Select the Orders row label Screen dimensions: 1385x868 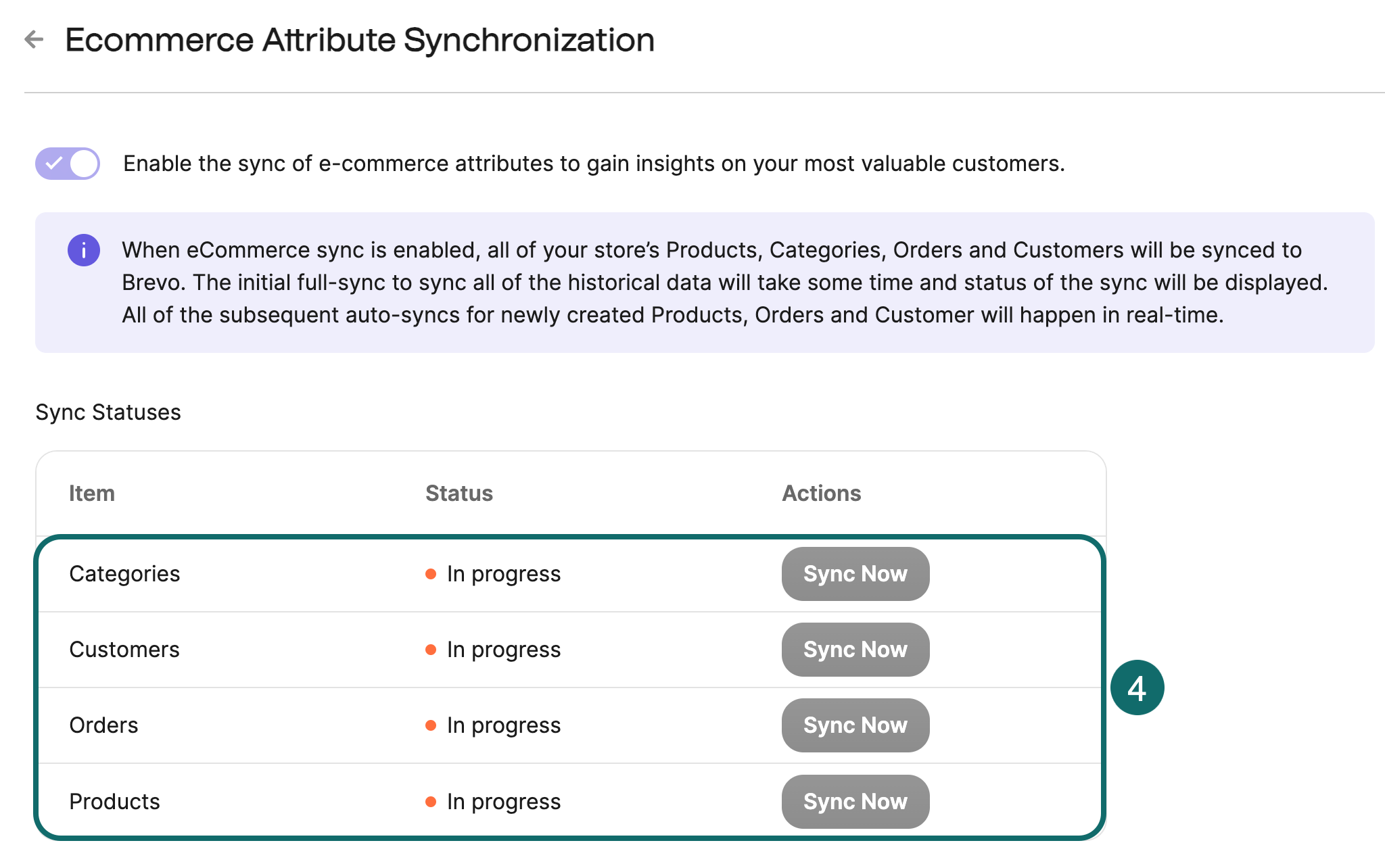tap(103, 725)
